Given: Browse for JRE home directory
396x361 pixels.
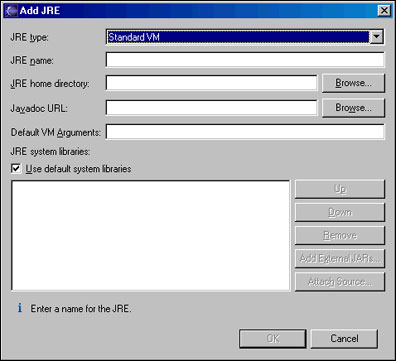Looking at the screenshot, I should click(x=353, y=83).
